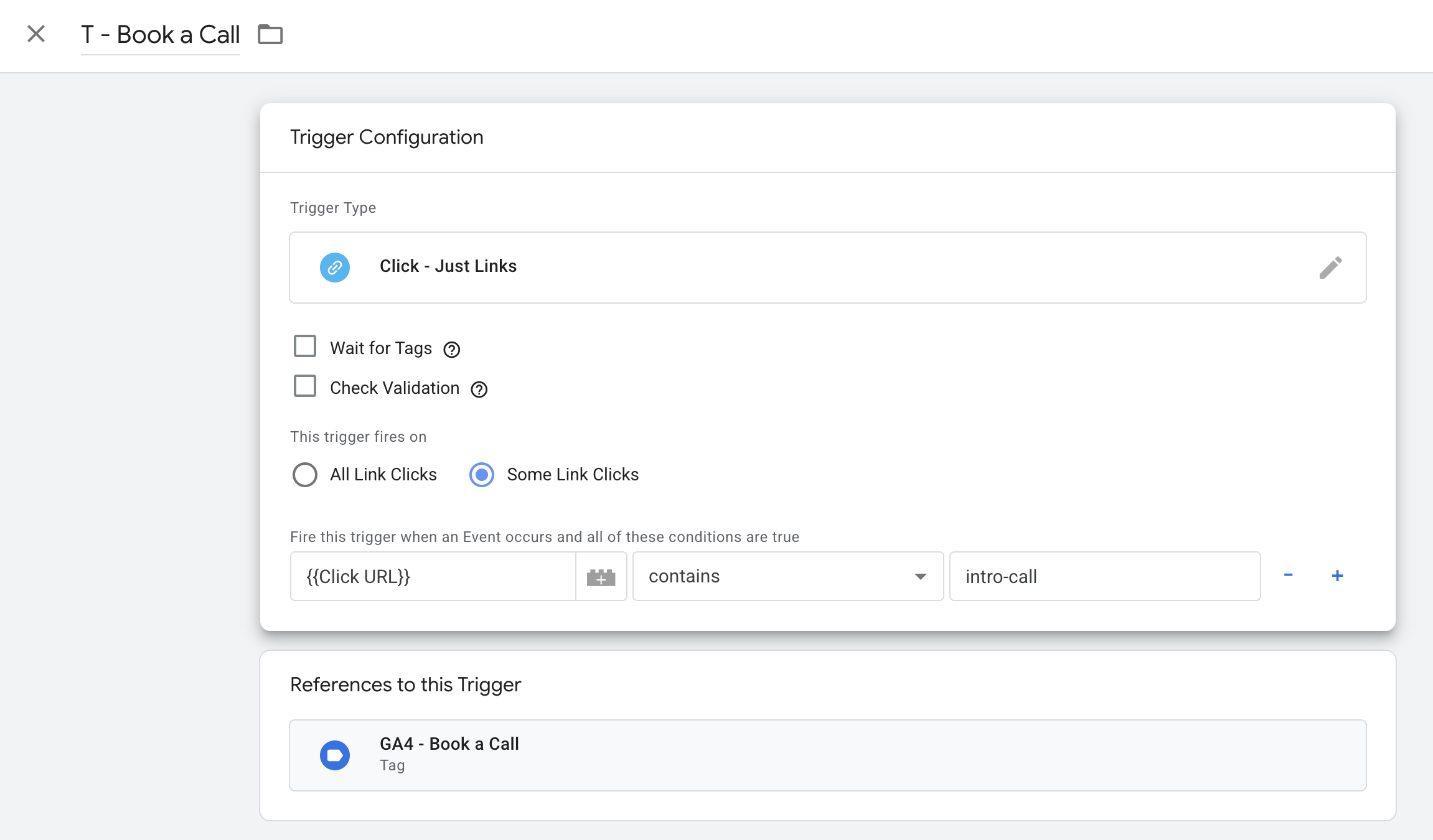Click the {{Click URL}} variable field
The image size is (1433, 840).
(433, 576)
